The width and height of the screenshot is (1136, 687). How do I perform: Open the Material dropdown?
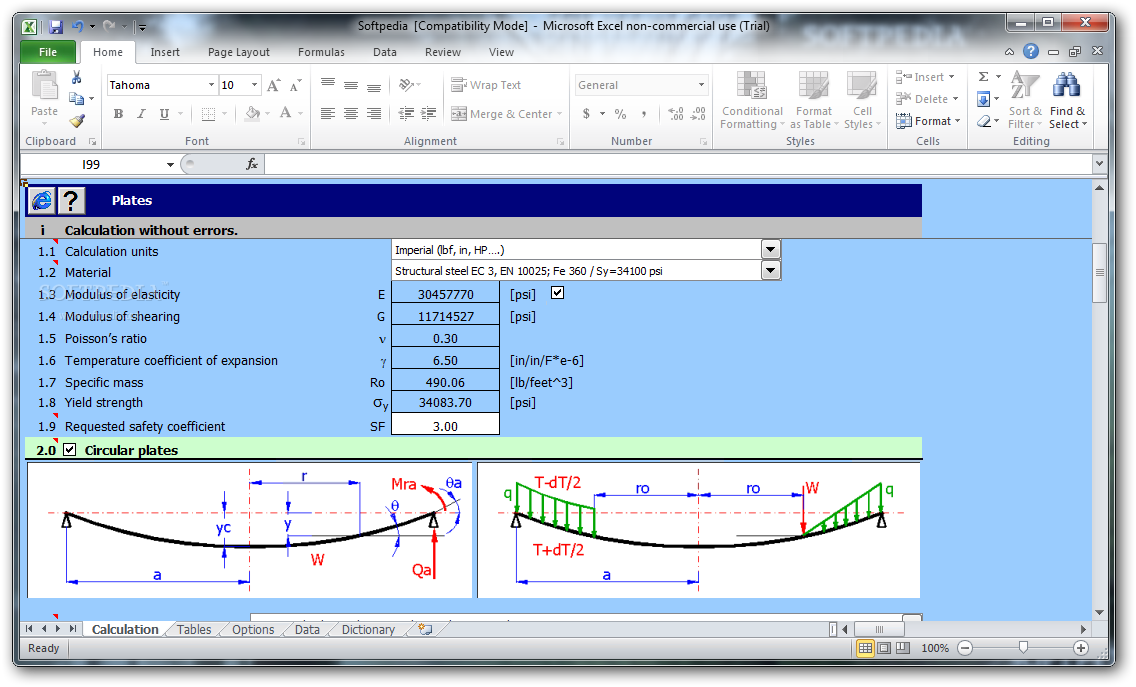click(771, 271)
